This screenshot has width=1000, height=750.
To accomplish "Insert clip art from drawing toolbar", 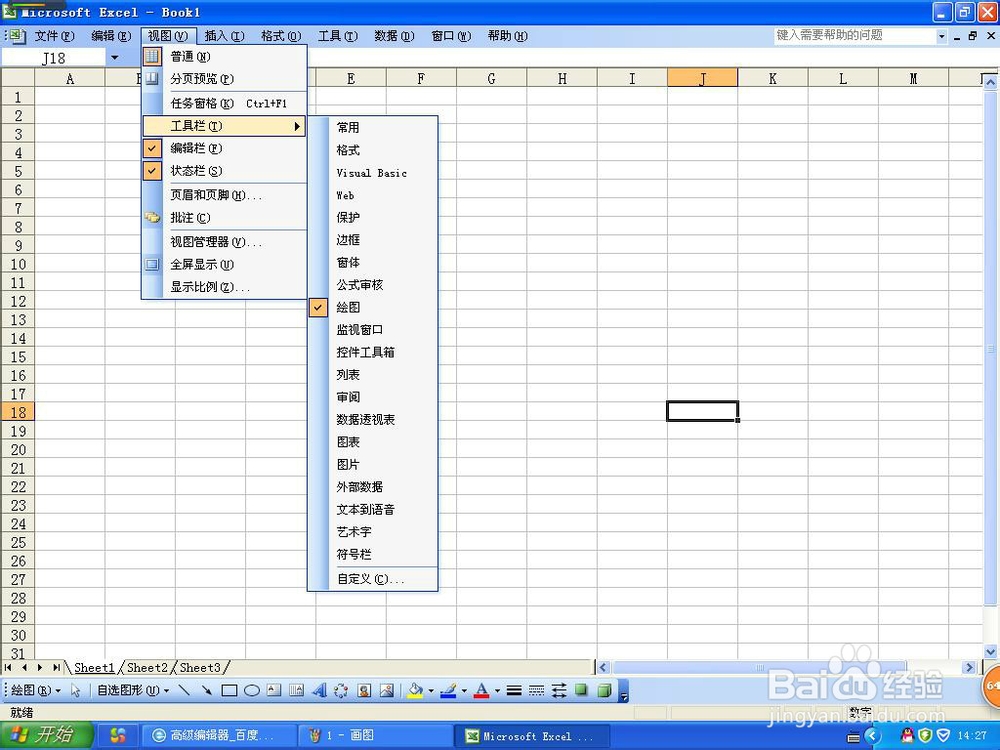I will [364, 690].
